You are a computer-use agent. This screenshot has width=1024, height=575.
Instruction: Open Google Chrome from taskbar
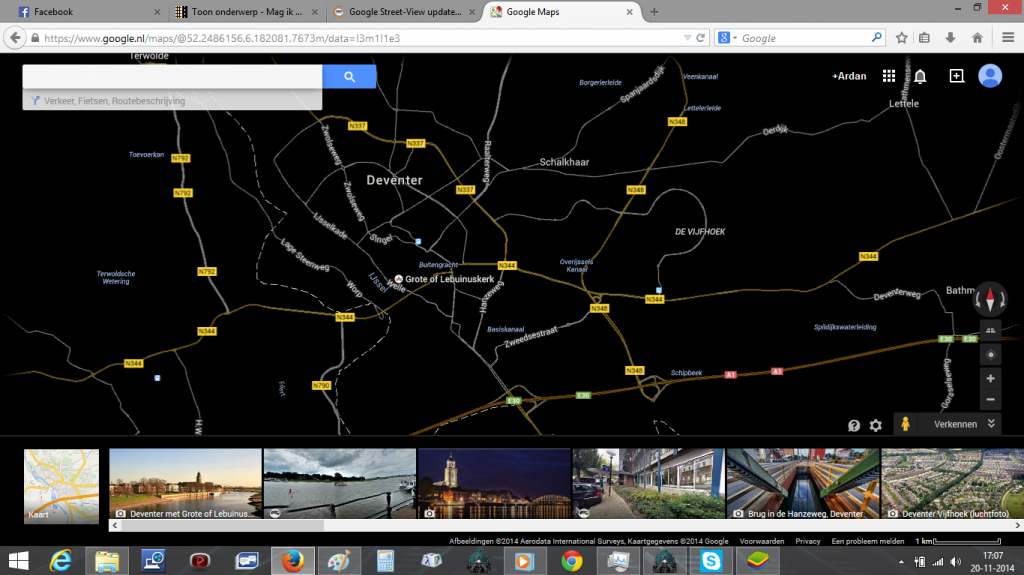point(571,561)
